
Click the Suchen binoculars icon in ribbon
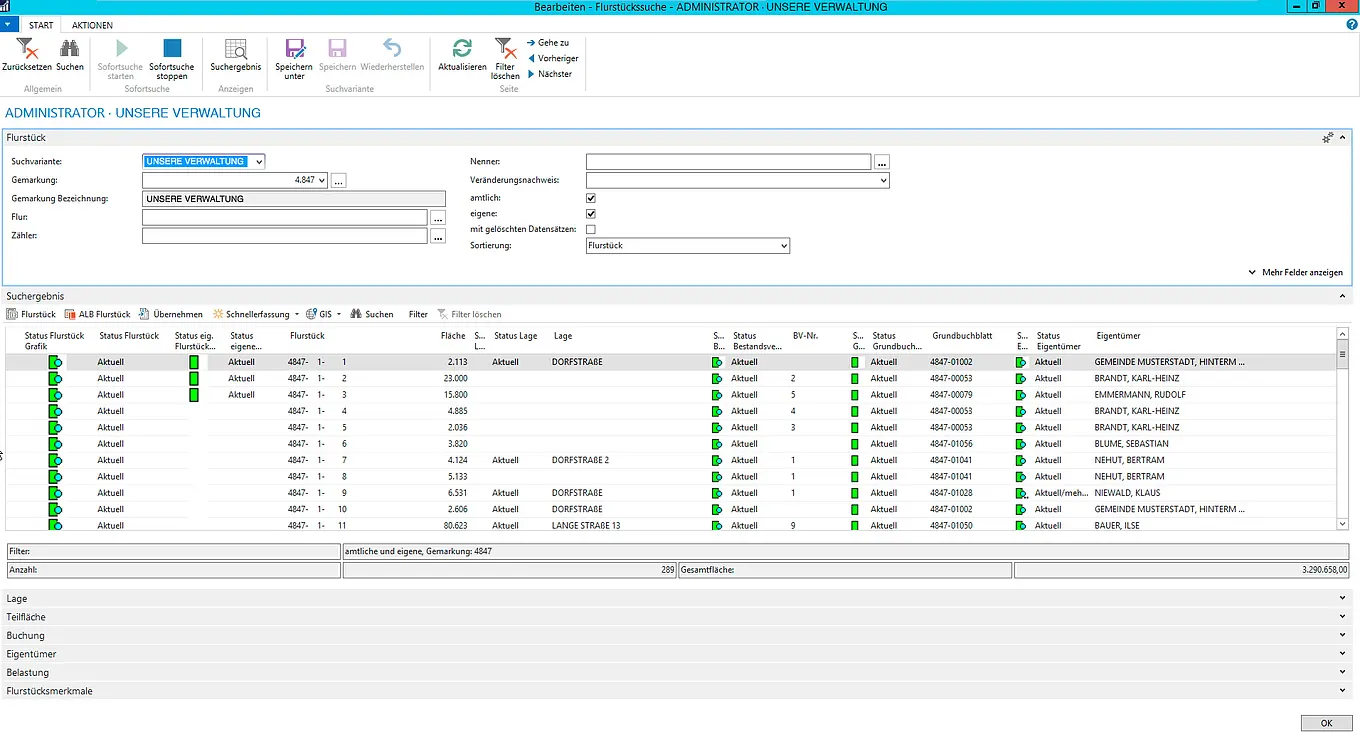point(70,49)
